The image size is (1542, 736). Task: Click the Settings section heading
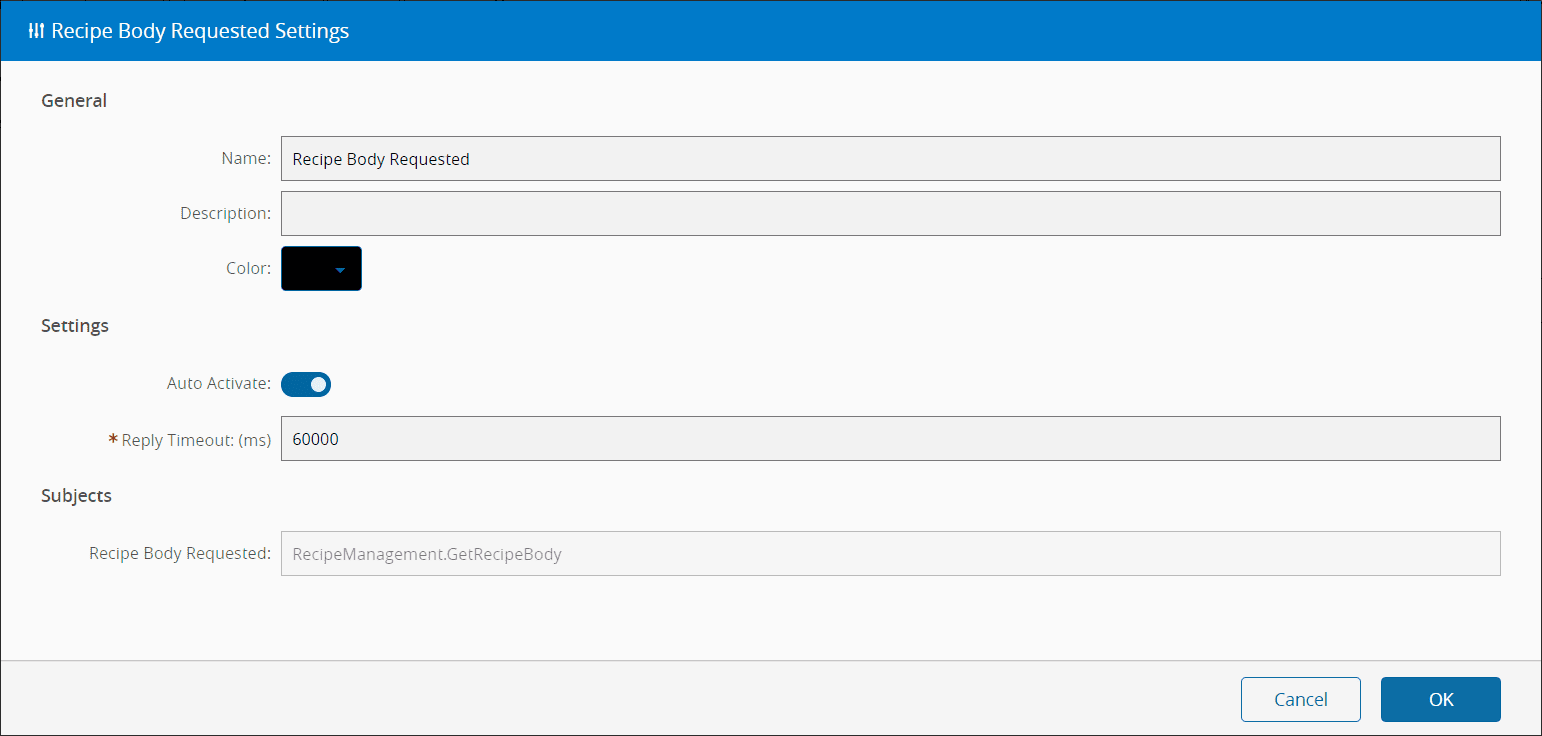[75, 326]
